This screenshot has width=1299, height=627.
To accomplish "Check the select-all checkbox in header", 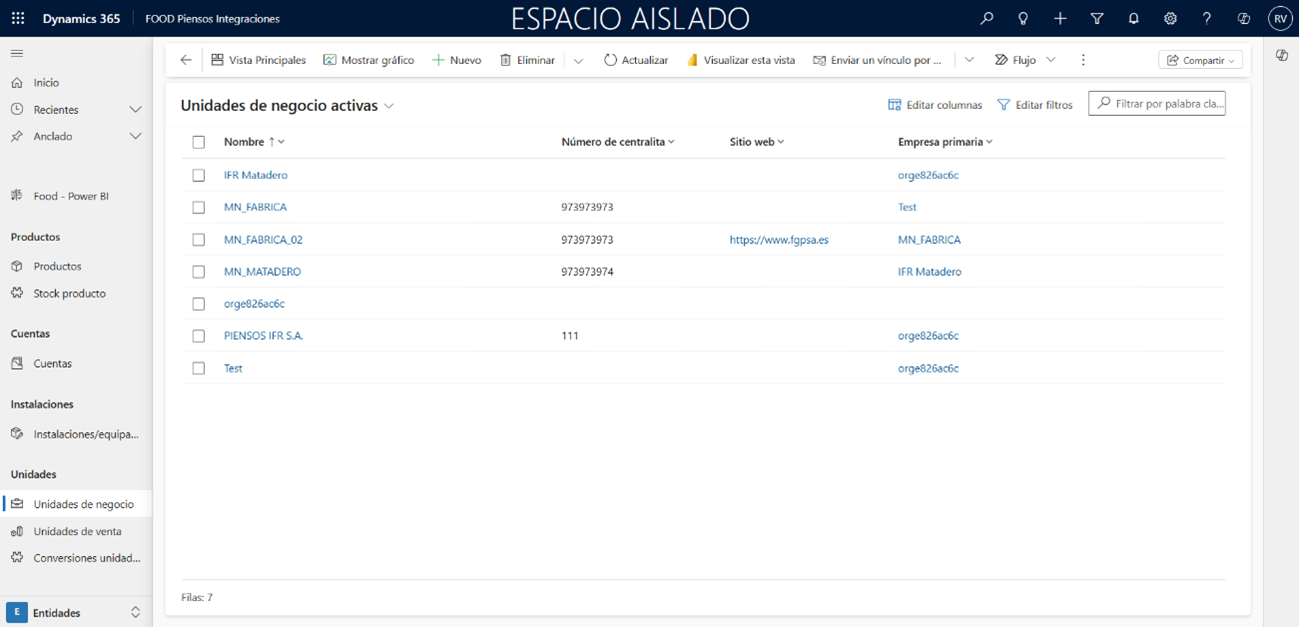I will point(198,142).
